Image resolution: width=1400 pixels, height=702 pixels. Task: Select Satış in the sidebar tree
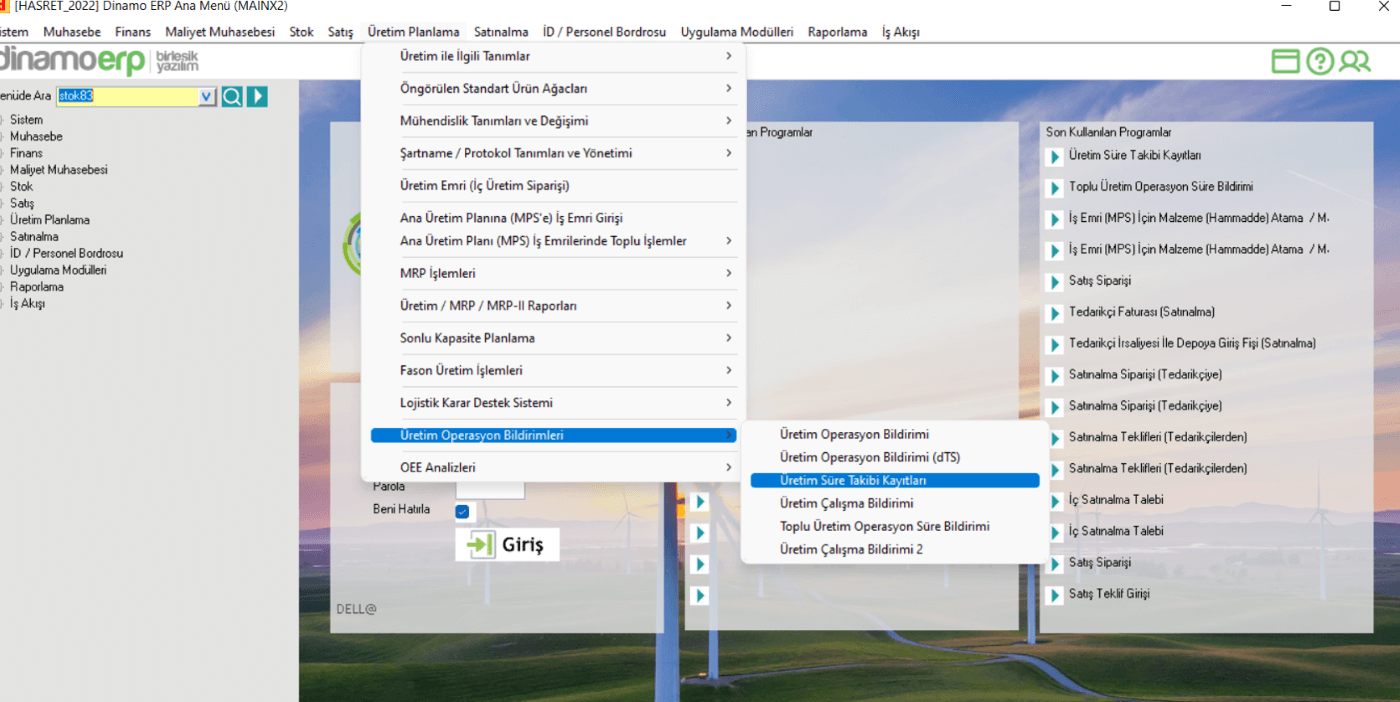(22, 204)
